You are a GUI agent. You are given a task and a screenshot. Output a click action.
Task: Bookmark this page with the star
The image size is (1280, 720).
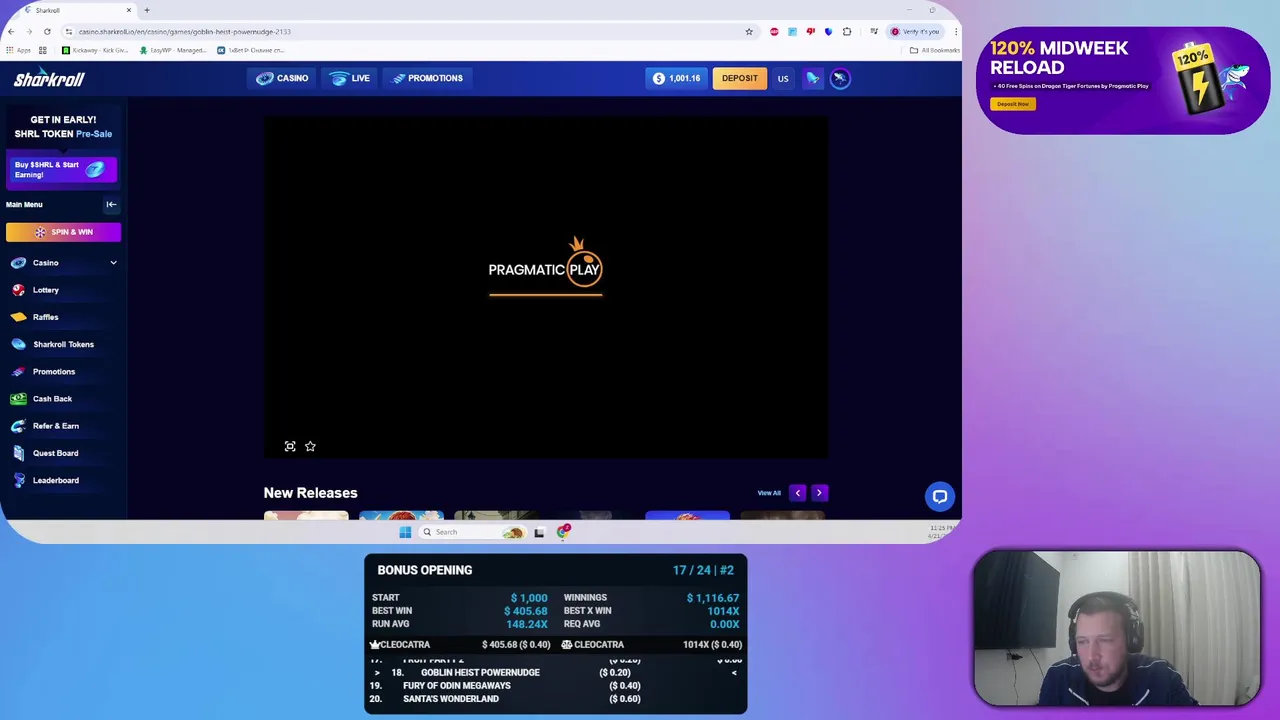coord(748,32)
